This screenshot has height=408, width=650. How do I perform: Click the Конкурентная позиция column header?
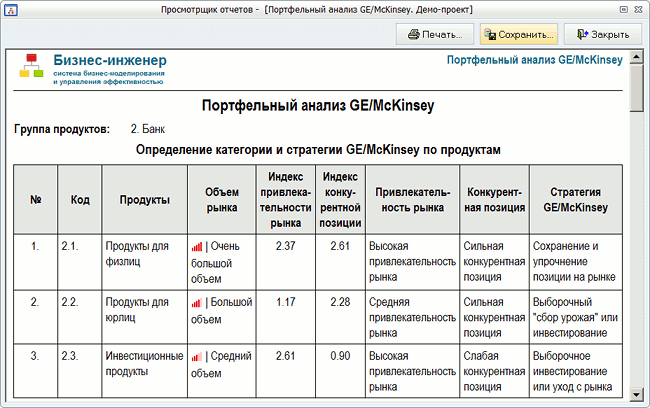pyautogui.click(x=494, y=199)
